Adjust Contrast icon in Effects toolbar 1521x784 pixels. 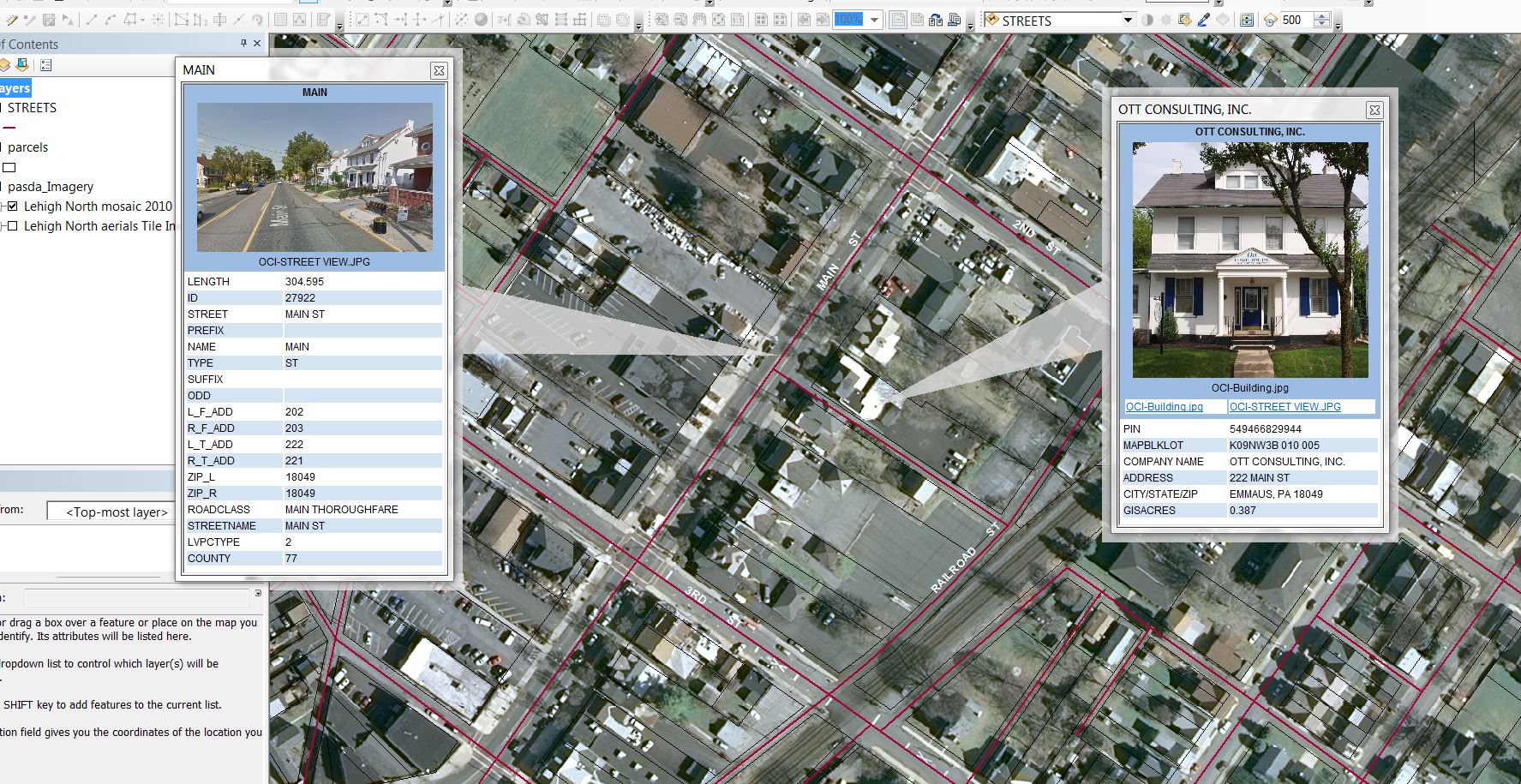pyautogui.click(x=1147, y=20)
